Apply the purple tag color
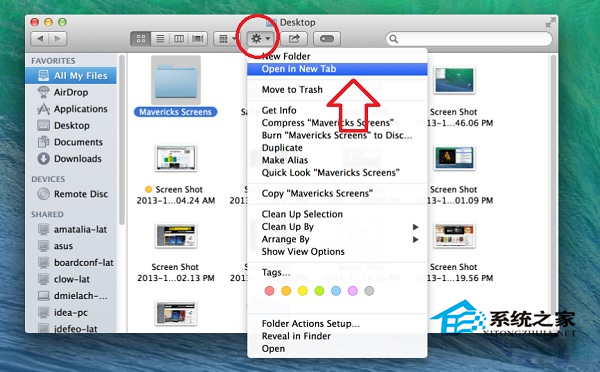Viewport: 600px width, 372px height. click(x=352, y=291)
